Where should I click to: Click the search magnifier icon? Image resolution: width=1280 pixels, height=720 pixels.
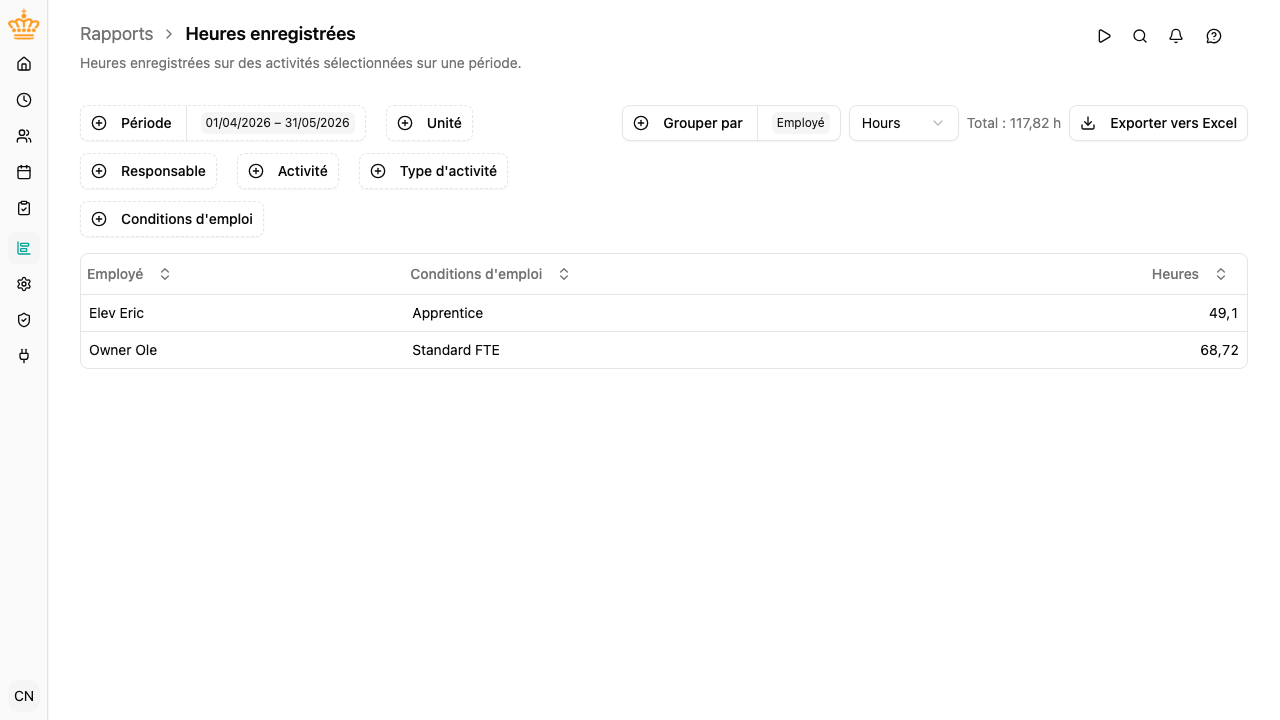1140,36
